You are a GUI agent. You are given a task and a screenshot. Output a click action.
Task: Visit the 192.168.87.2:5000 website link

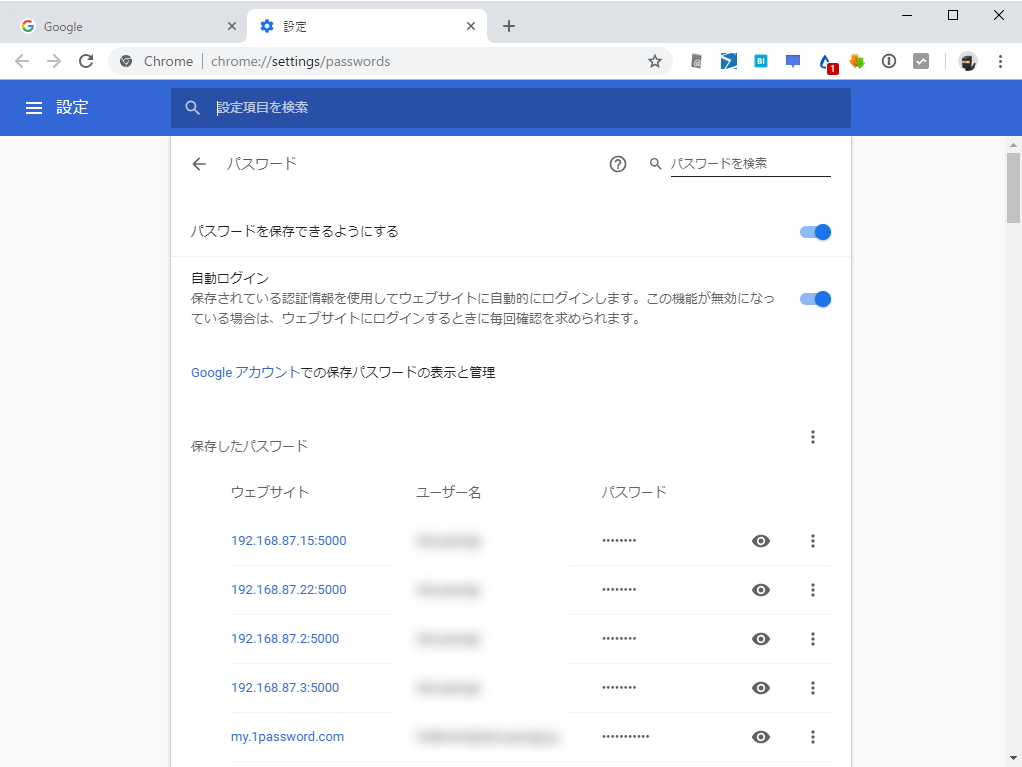point(285,639)
